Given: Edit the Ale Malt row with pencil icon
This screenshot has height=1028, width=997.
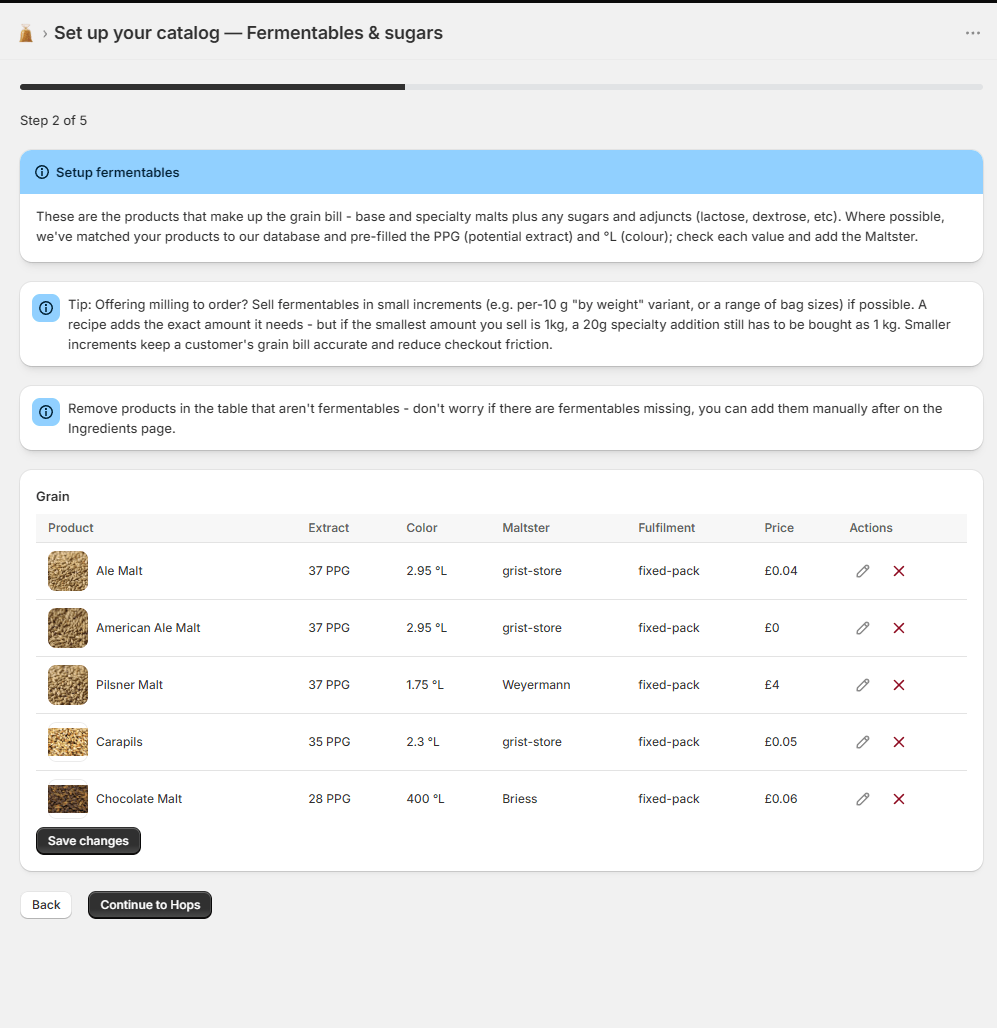Looking at the screenshot, I should click(863, 571).
